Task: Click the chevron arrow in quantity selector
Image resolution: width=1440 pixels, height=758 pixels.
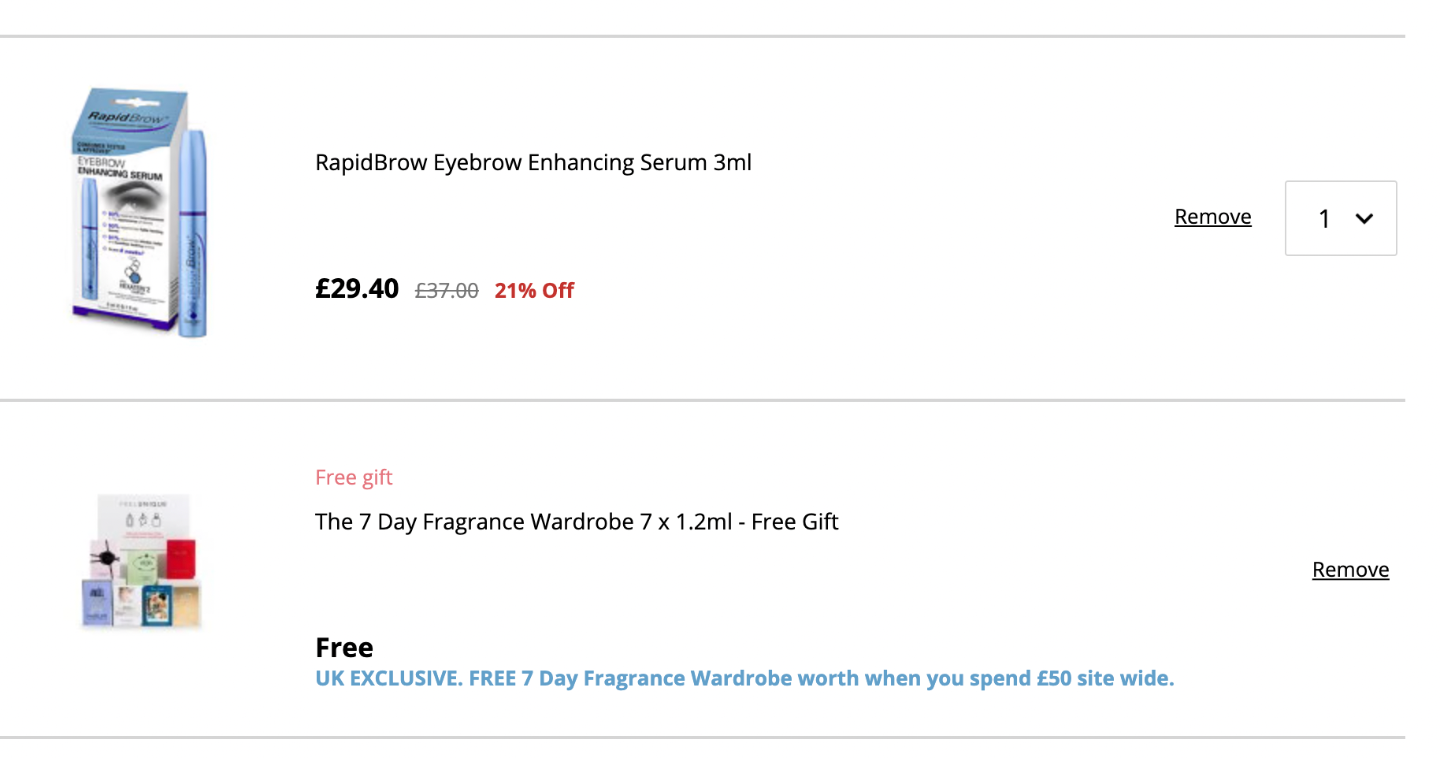Action: [1364, 219]
